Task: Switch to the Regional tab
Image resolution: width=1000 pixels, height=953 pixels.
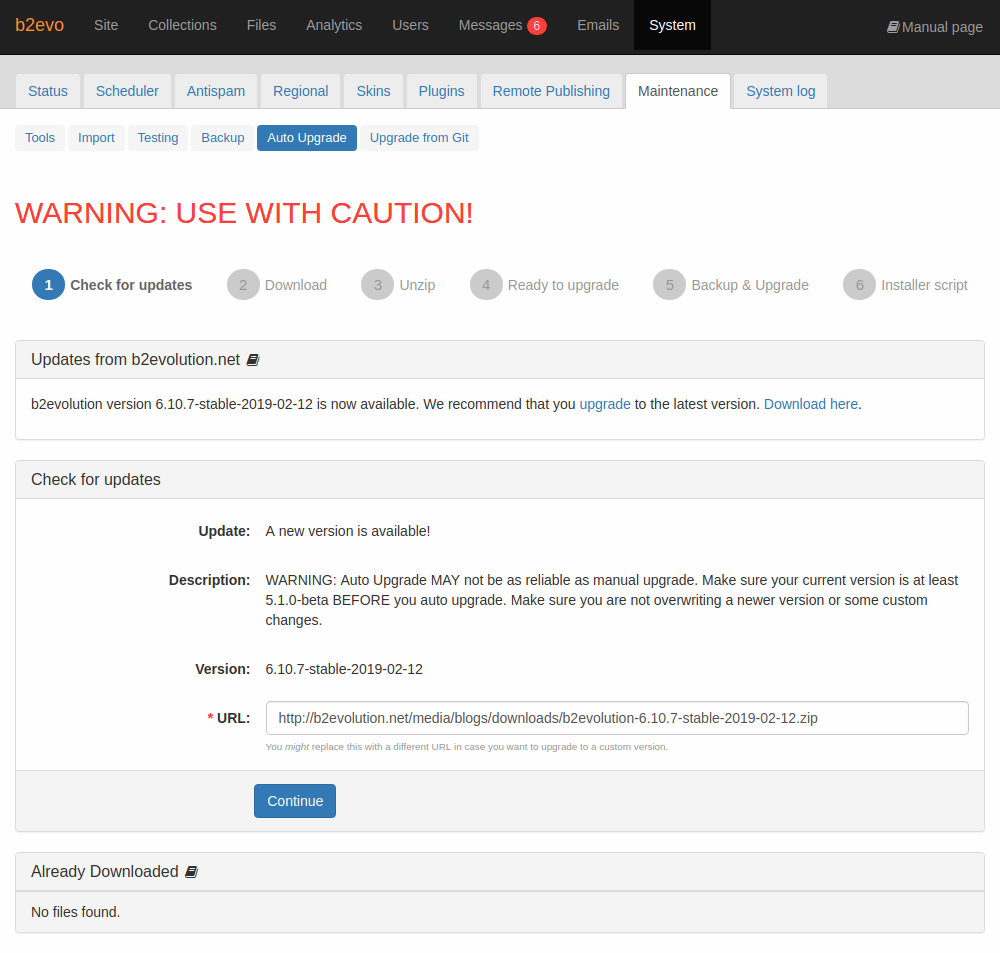Action: pyautogui.click(x=300, y=91)
